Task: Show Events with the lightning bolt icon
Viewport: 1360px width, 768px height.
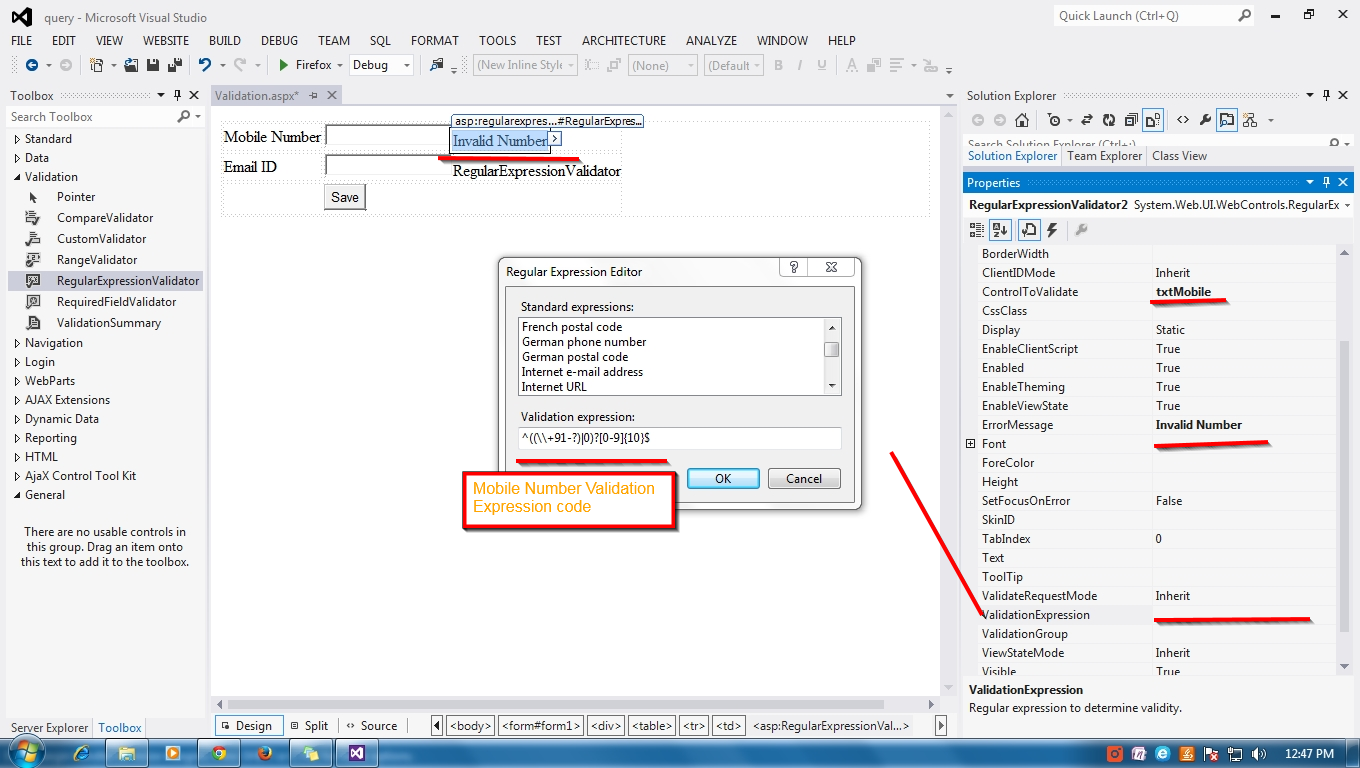Action: (1052, 230)
